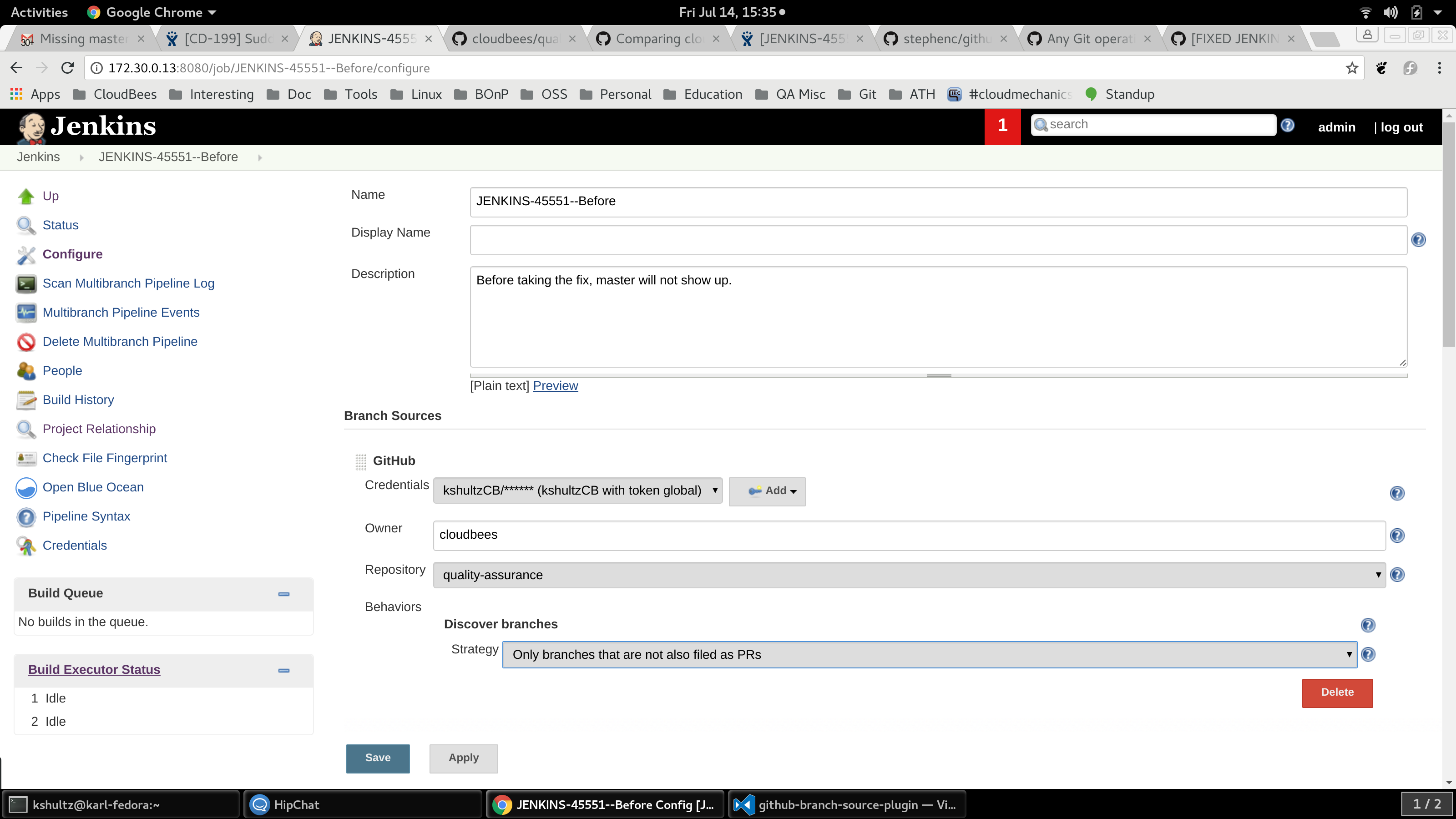The image size is (1456, 819).
Task: Collapse the Build Queue panel
Action: (x=284, y=594)
